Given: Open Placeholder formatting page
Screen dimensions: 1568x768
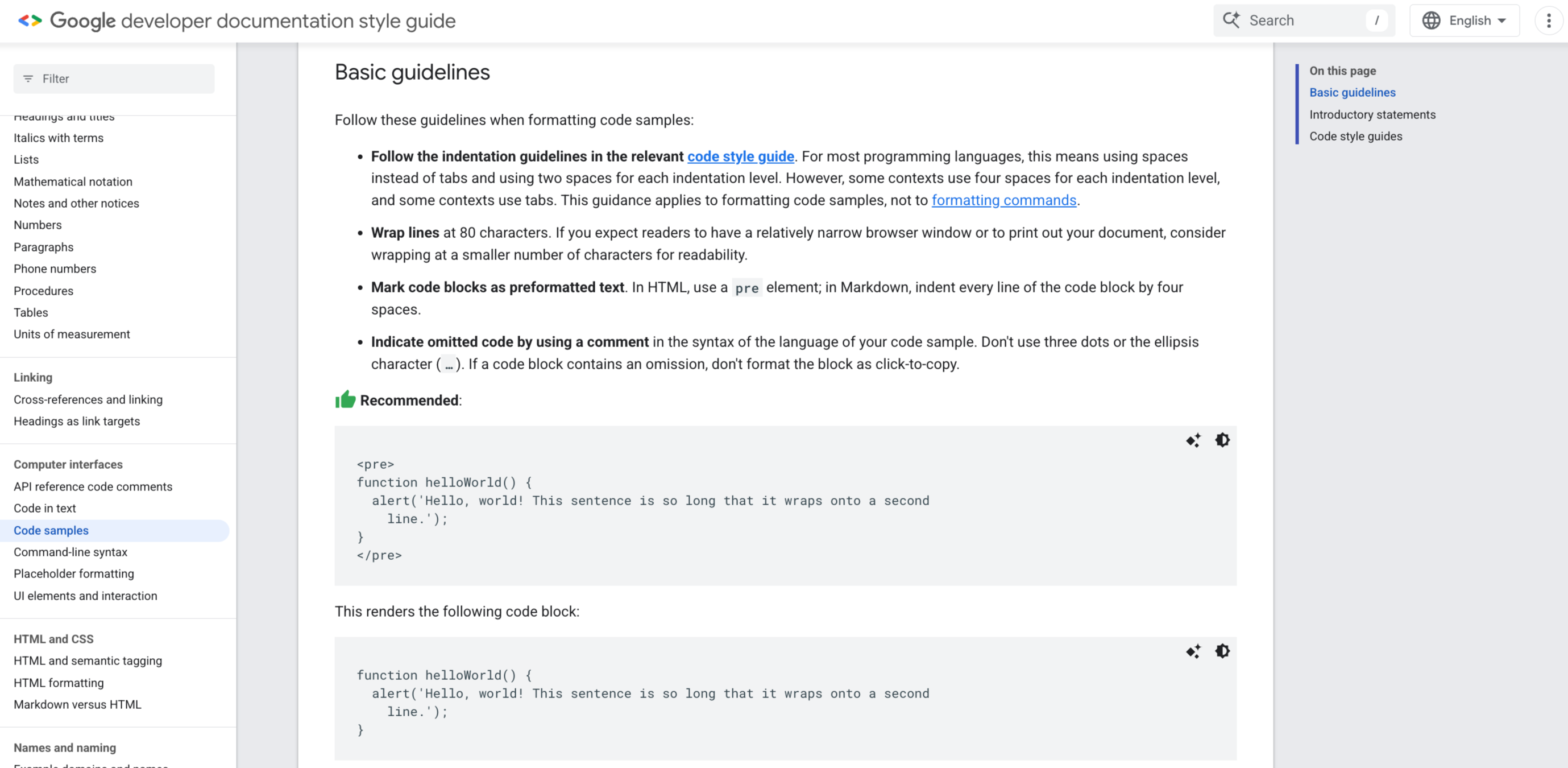Looking at the screenshot, I should tap(74, 573).
